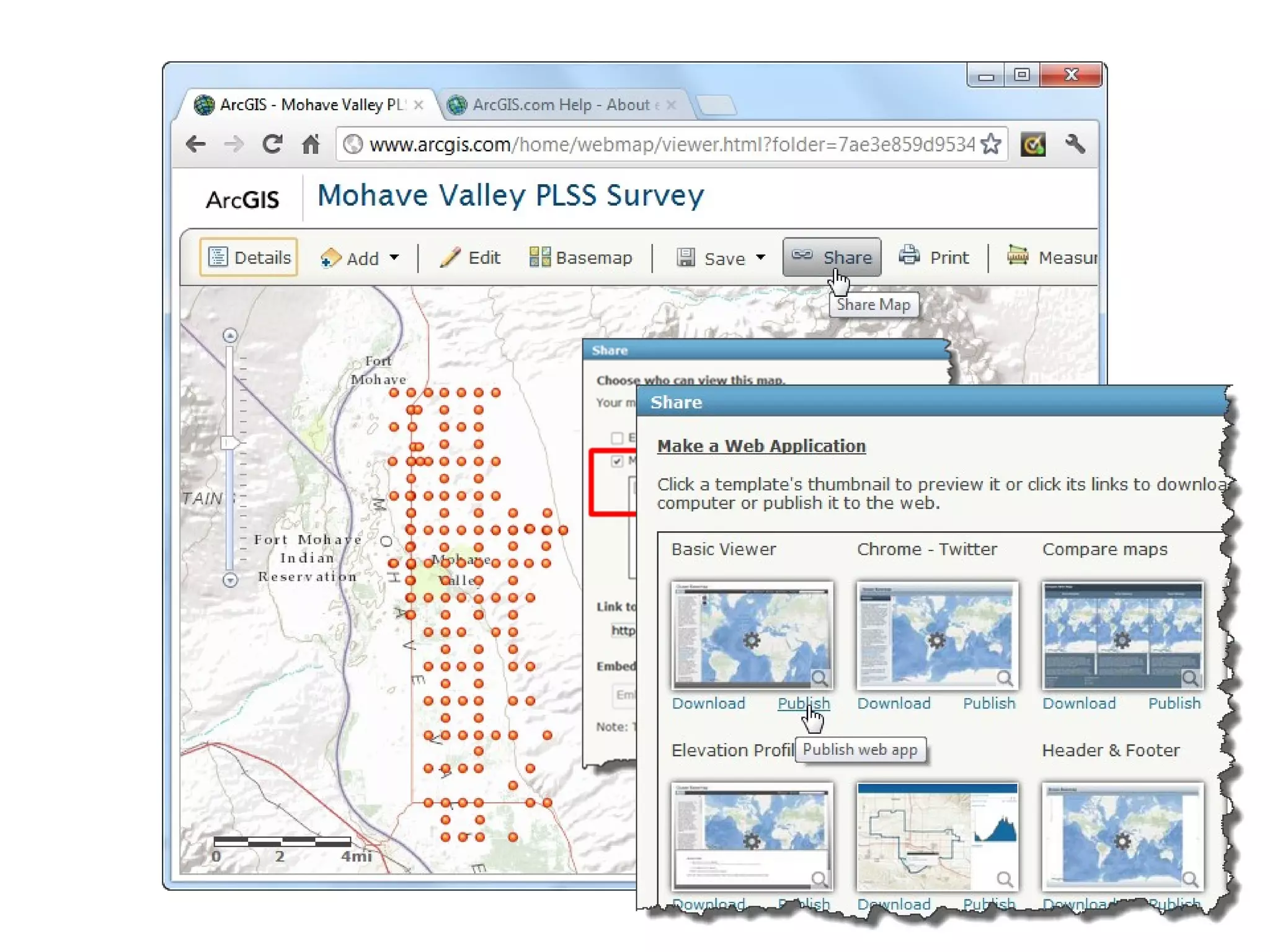Toggle the Details panel button
This screenshot has width=1270, height=952.
[249, 257]
